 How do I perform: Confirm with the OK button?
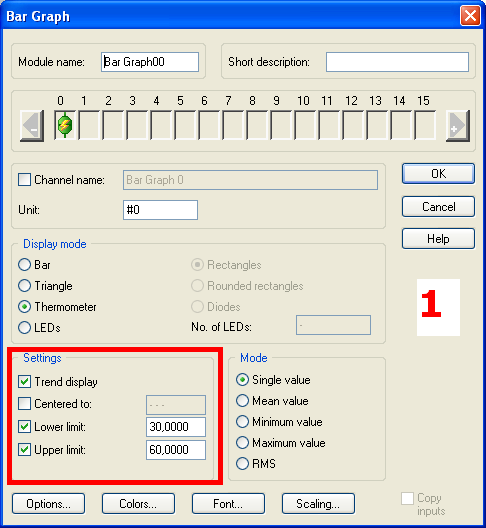coord(439,174)
